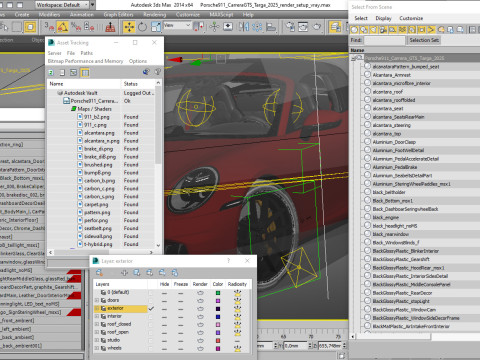
Task: Click the blue color swatch of interior layer
Action: coord(218,316)
